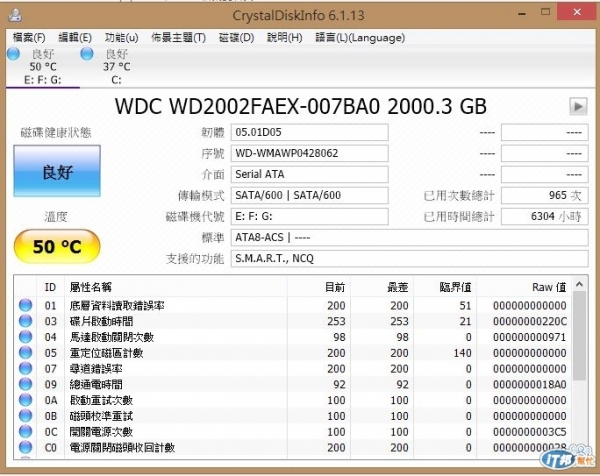
Task: Click the blue health dot beside 37 °C
Action: pos(87,54)
